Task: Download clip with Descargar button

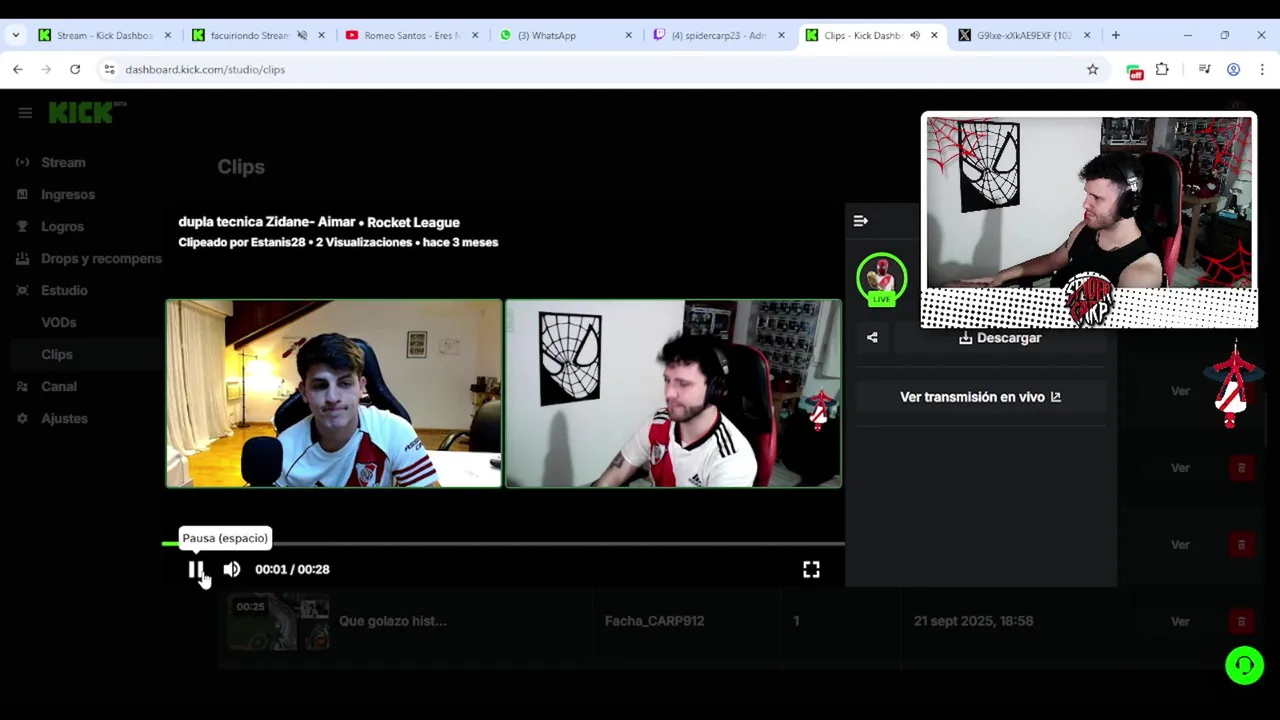Action: pyautogui.click(x=1000, y=338)
